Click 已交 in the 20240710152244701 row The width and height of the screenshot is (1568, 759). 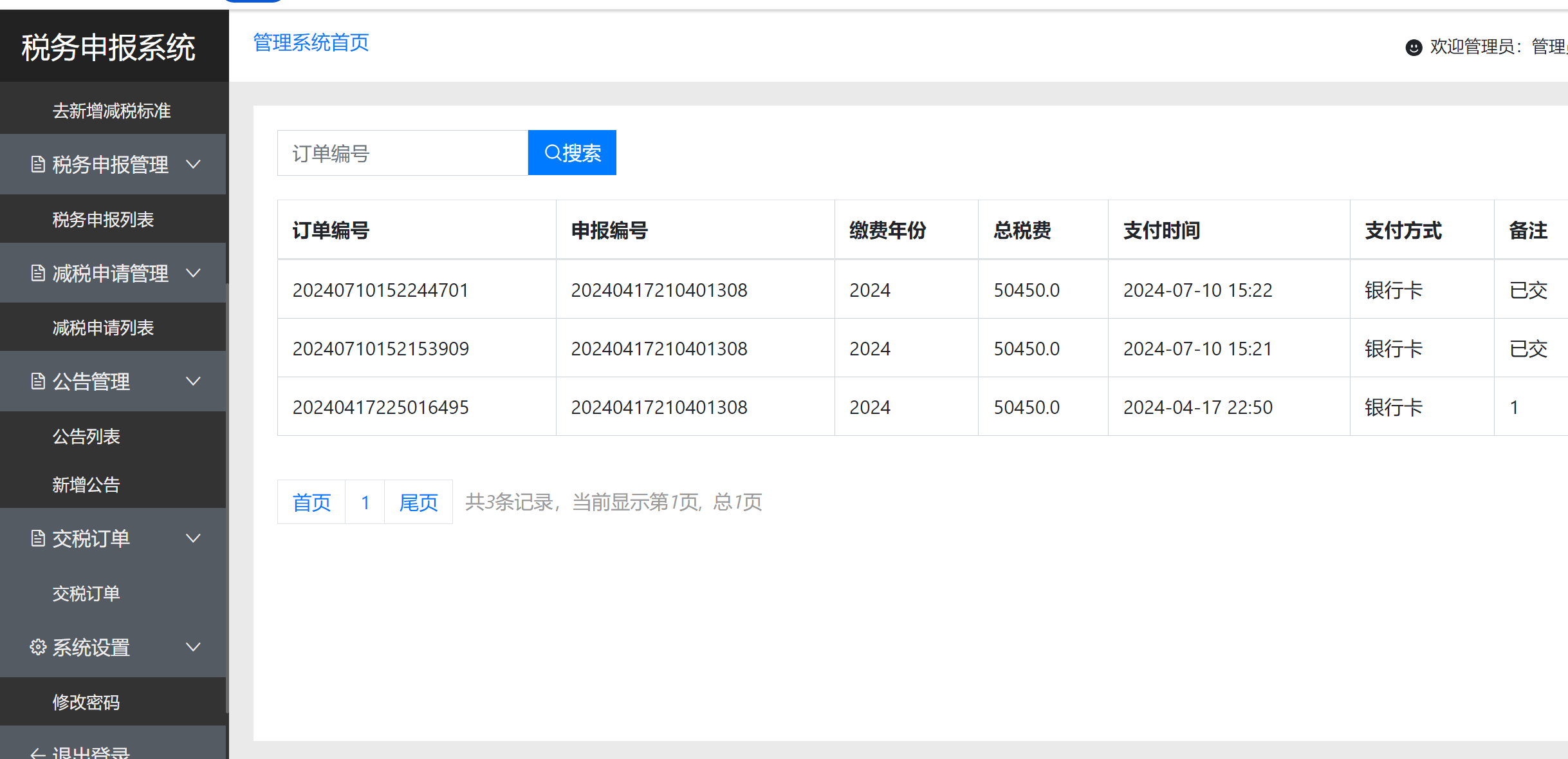coord(1528,290)
